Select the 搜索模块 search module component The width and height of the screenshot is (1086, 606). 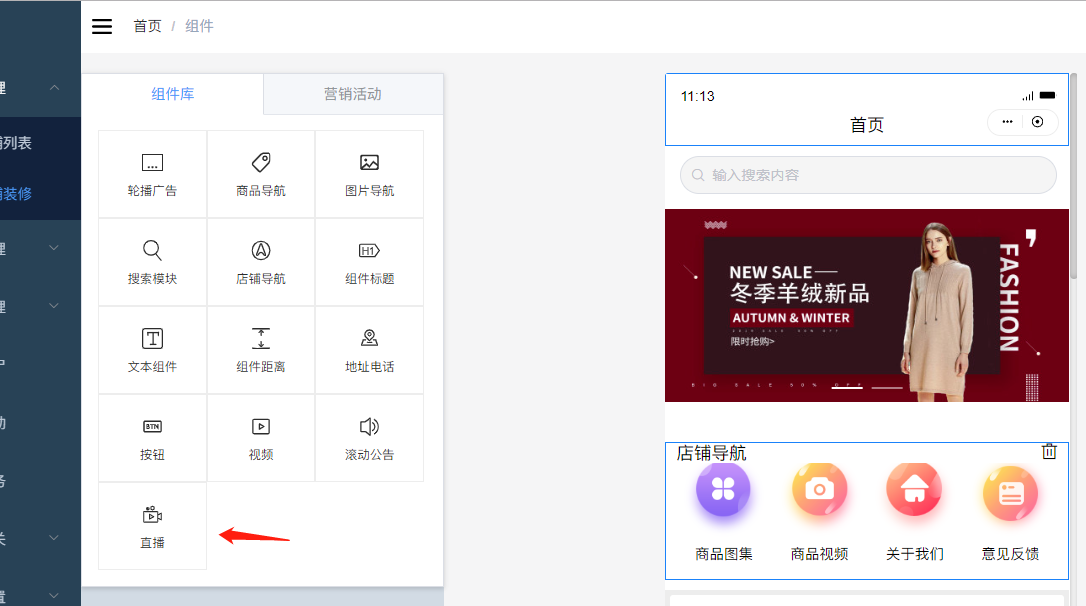(x=152, y=262)
